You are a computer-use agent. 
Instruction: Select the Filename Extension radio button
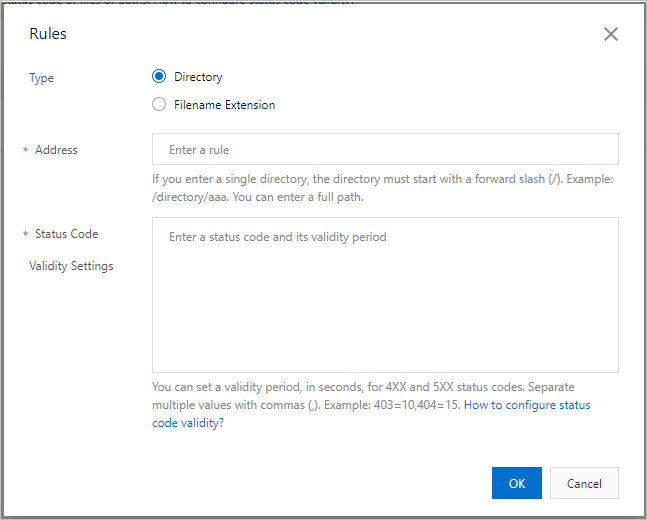[159, 104]
